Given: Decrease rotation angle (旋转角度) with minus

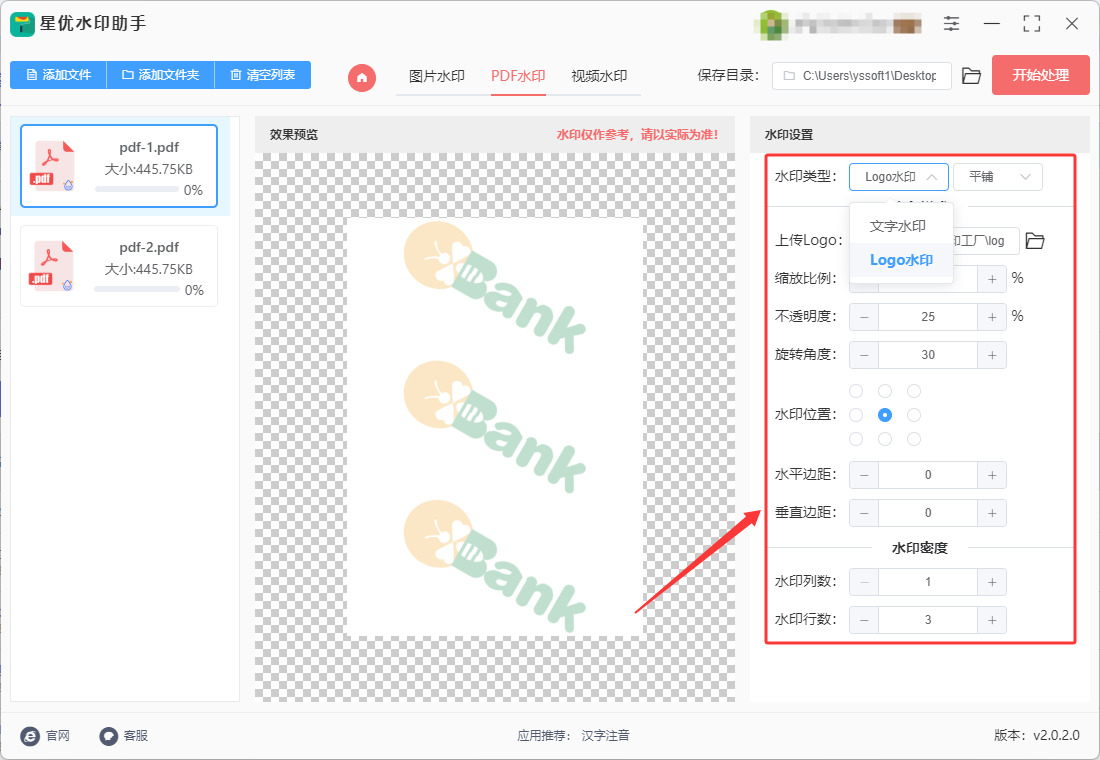Looking at the screenshot, I should (x=864, y=355).
